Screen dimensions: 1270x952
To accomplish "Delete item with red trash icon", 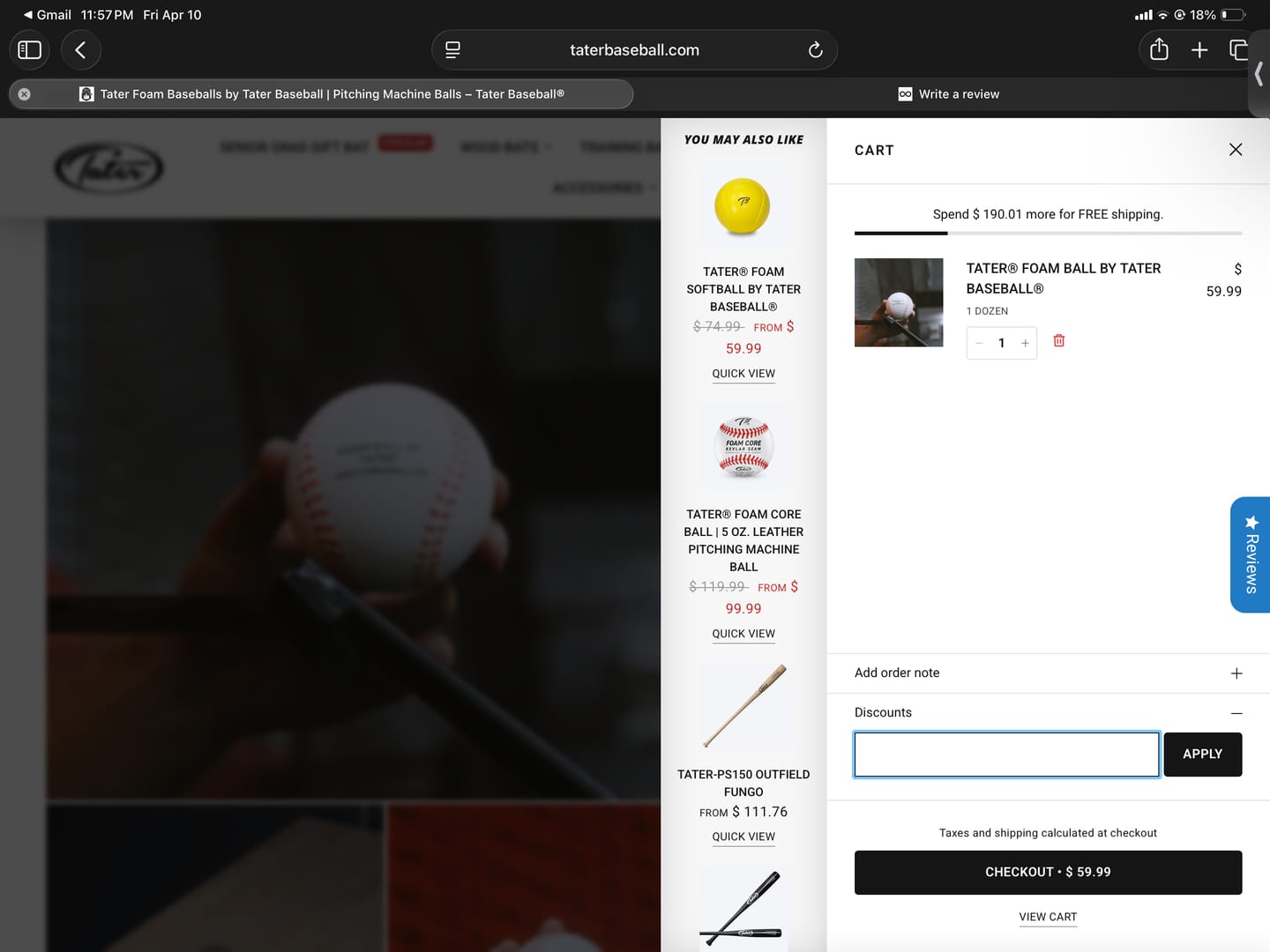I will point(1059,341).
